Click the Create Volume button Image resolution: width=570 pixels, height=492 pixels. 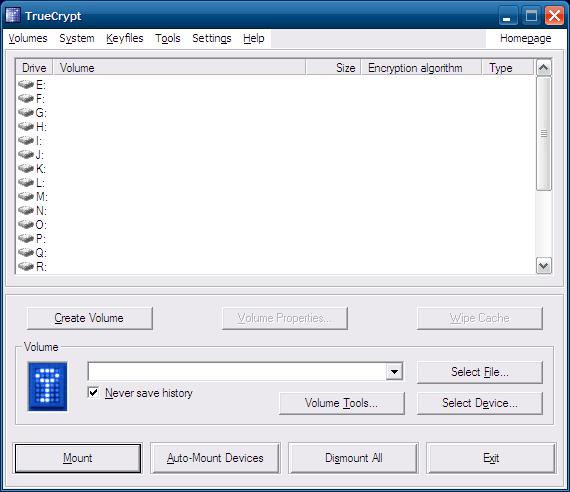point(90,318)
